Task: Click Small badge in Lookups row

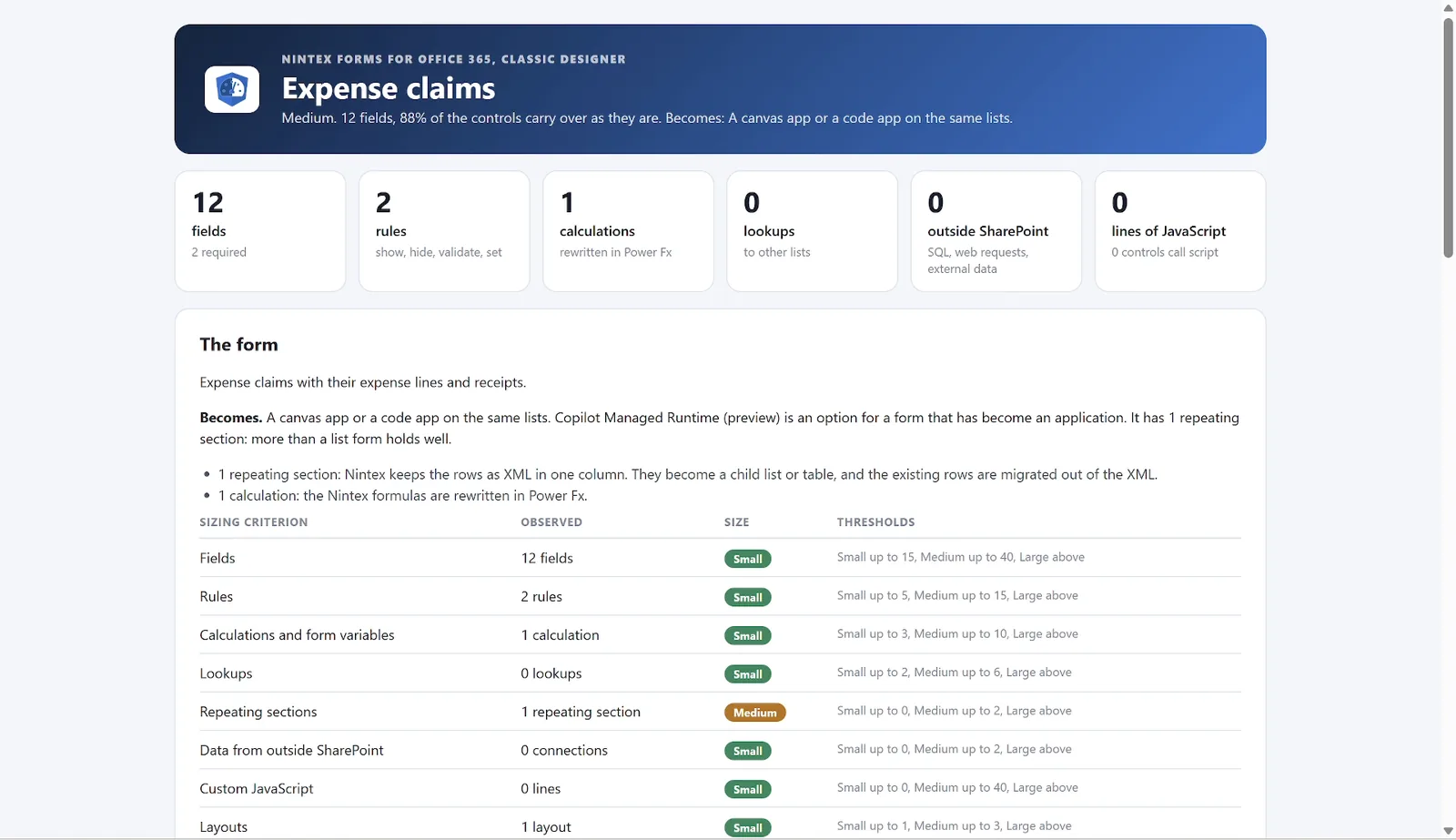Action: (x=748, y=674)
